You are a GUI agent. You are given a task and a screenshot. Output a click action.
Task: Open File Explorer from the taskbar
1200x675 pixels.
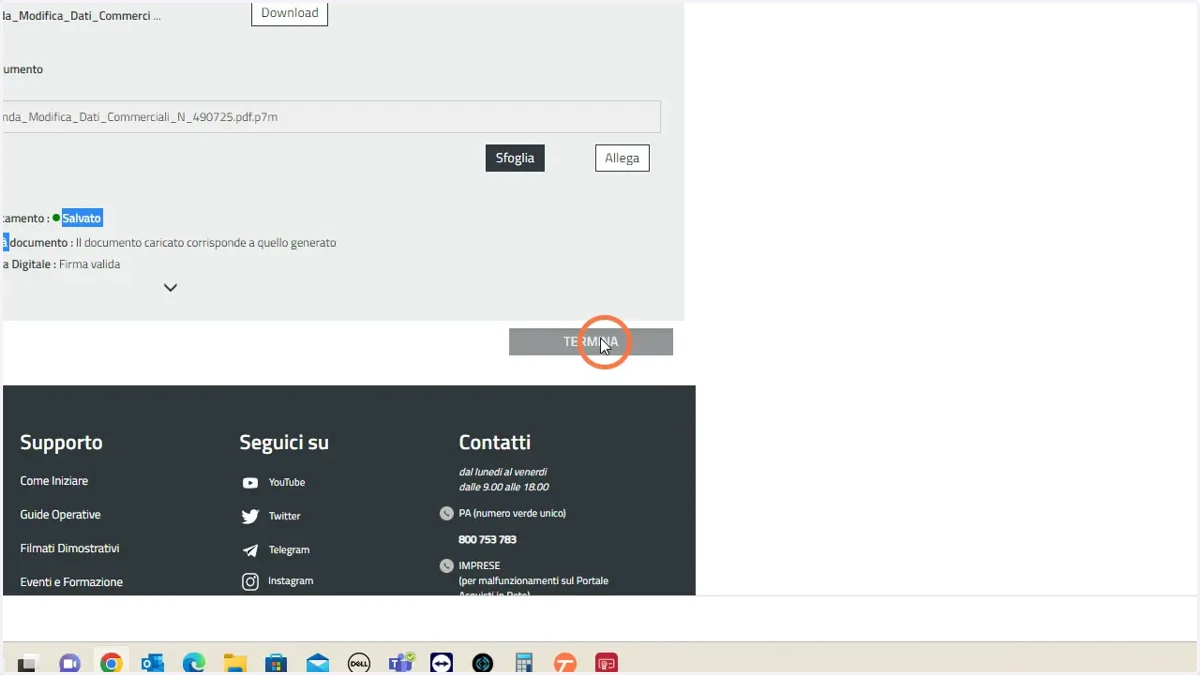(235, 663)
